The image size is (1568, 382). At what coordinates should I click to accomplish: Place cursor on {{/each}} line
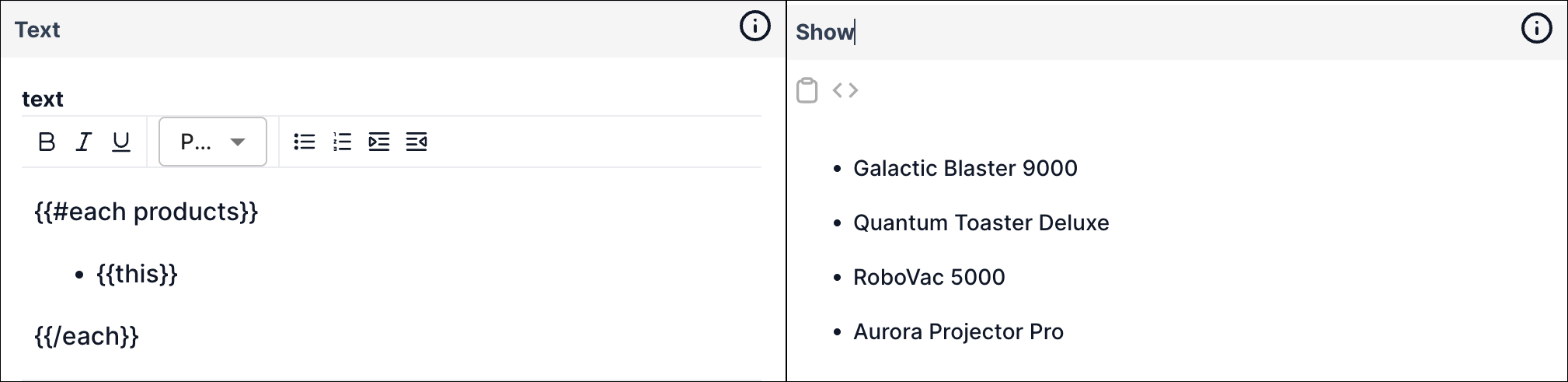pos(86,336)
